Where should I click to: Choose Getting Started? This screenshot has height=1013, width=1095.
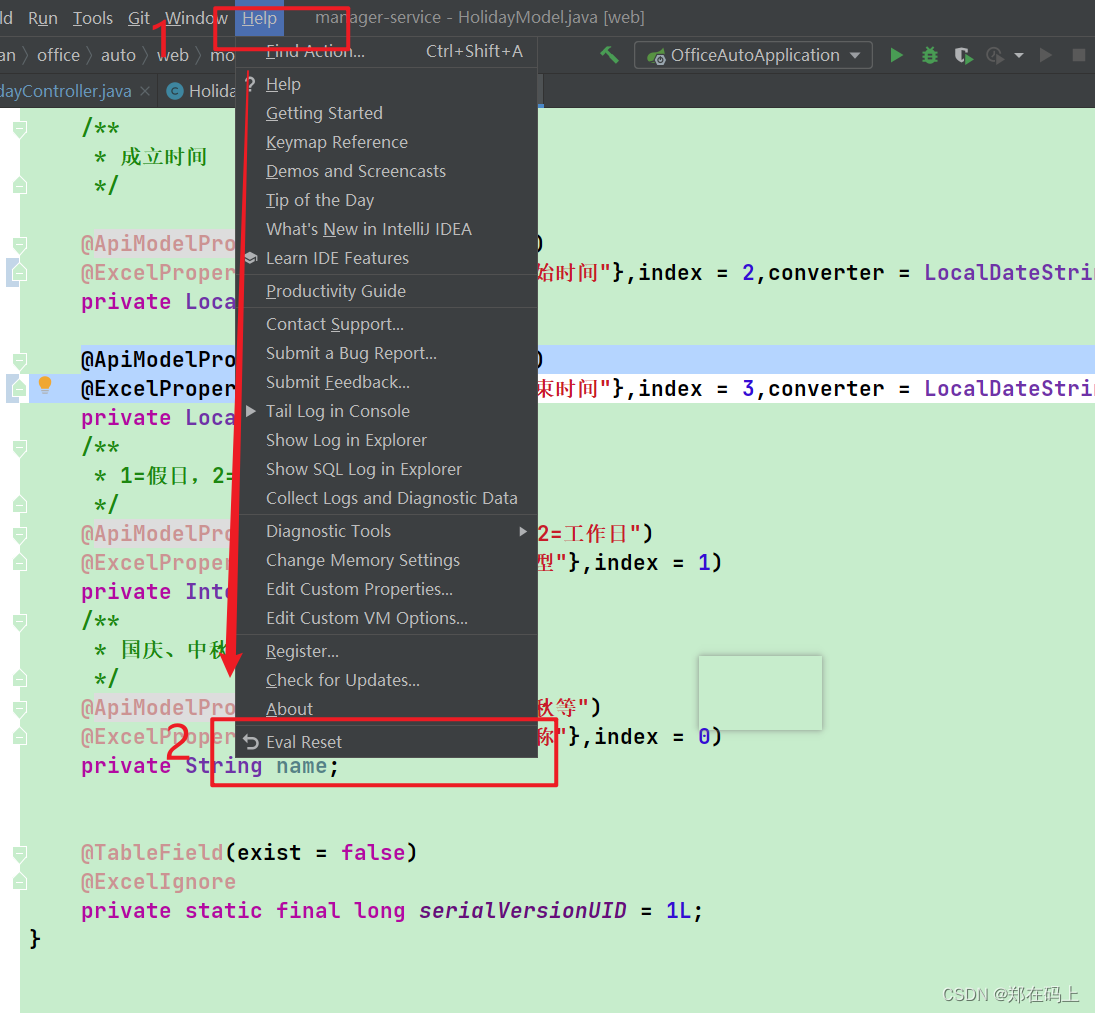[x=388, y=113]
